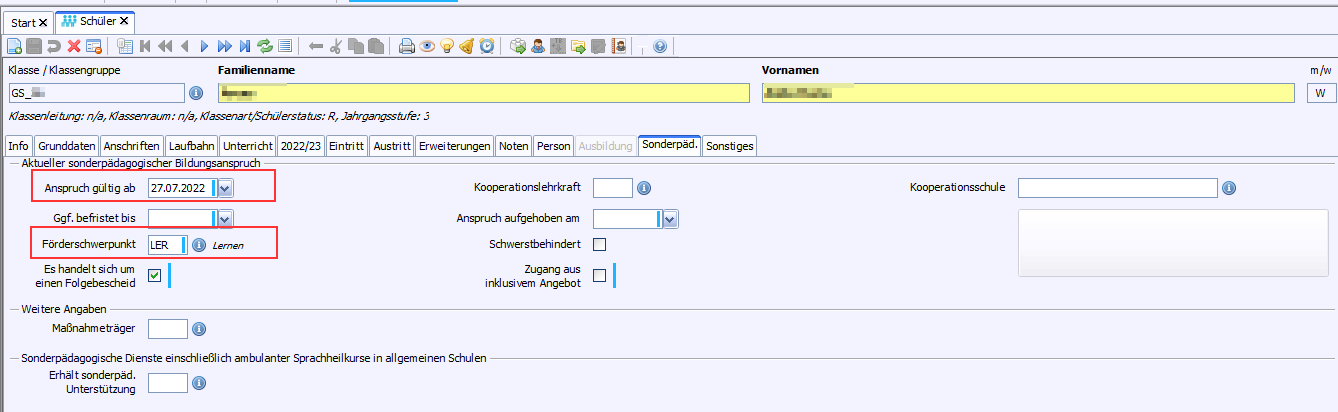Click the new record icon in toolbar
Viewport: 1338px width, 412px height.
point(14,46)
